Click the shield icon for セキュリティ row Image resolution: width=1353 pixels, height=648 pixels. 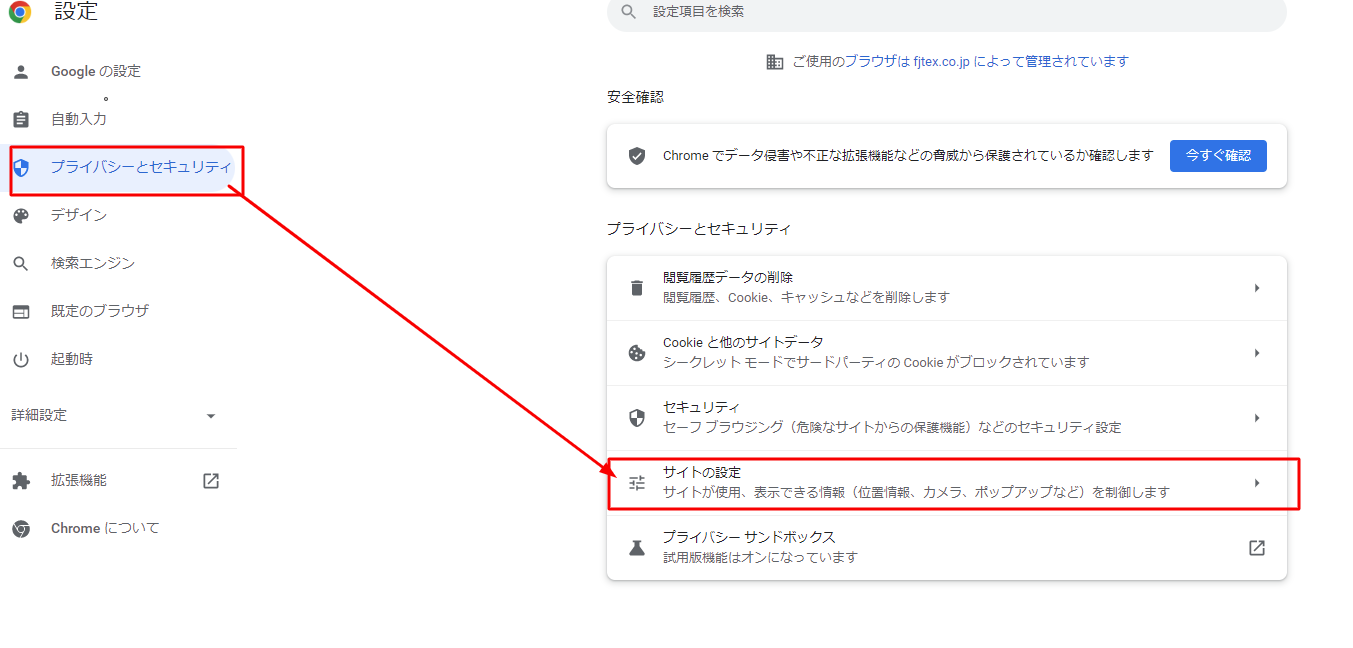[x=636, y=418]
